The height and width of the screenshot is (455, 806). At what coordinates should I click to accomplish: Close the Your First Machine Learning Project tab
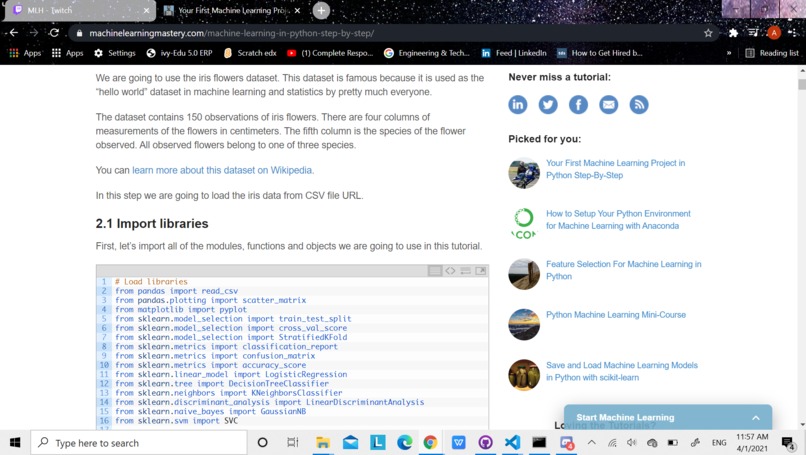tap(297, 10)
